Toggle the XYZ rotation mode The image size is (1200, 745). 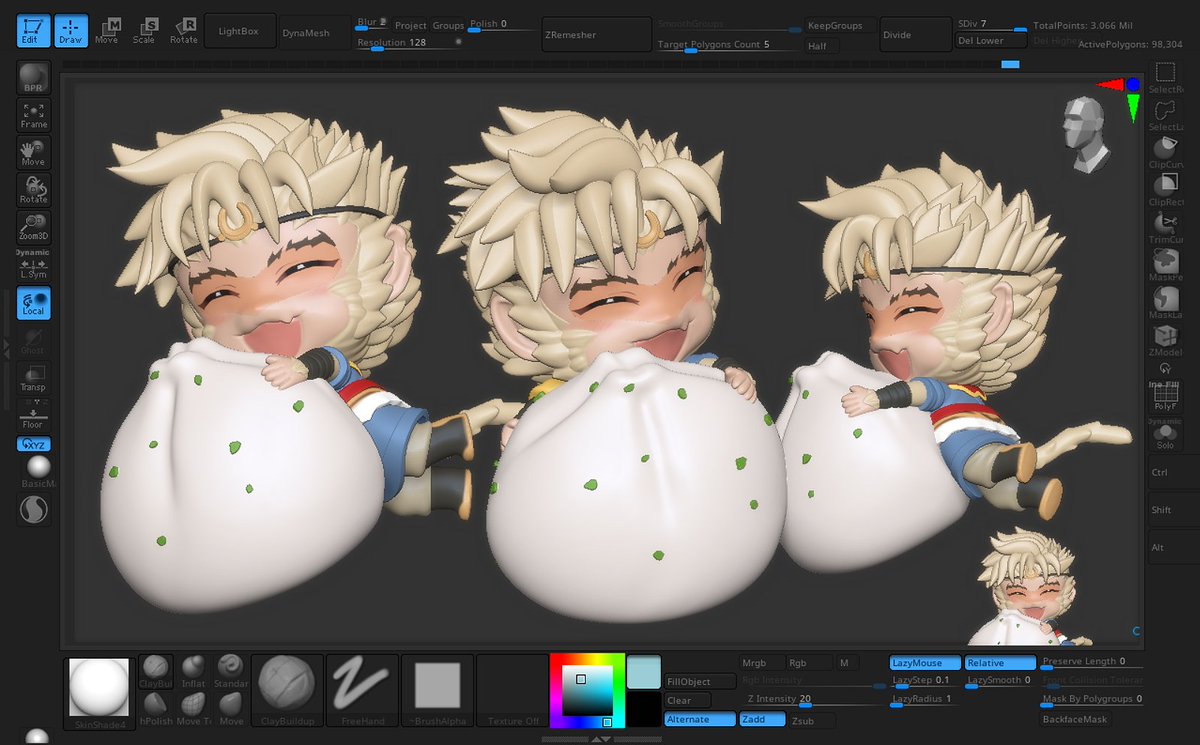(x=34, y=444)
